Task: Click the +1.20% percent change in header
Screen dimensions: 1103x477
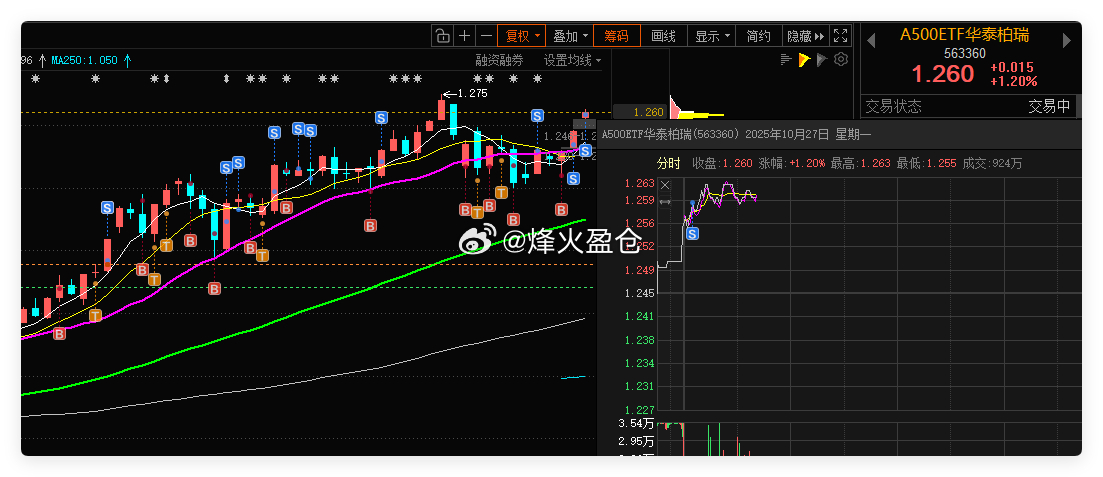Action: pyautogui.click(x=1013, y=81)
